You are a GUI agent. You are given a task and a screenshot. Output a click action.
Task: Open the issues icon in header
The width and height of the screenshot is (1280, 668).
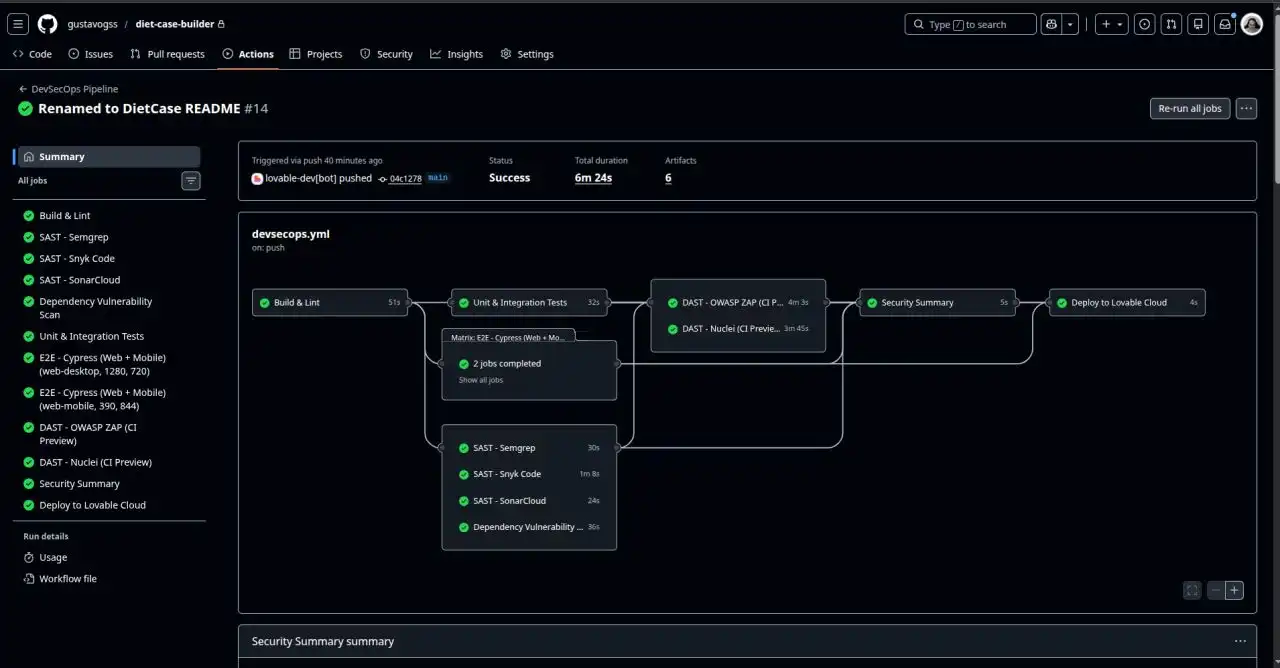click(x=1145, y=24)
